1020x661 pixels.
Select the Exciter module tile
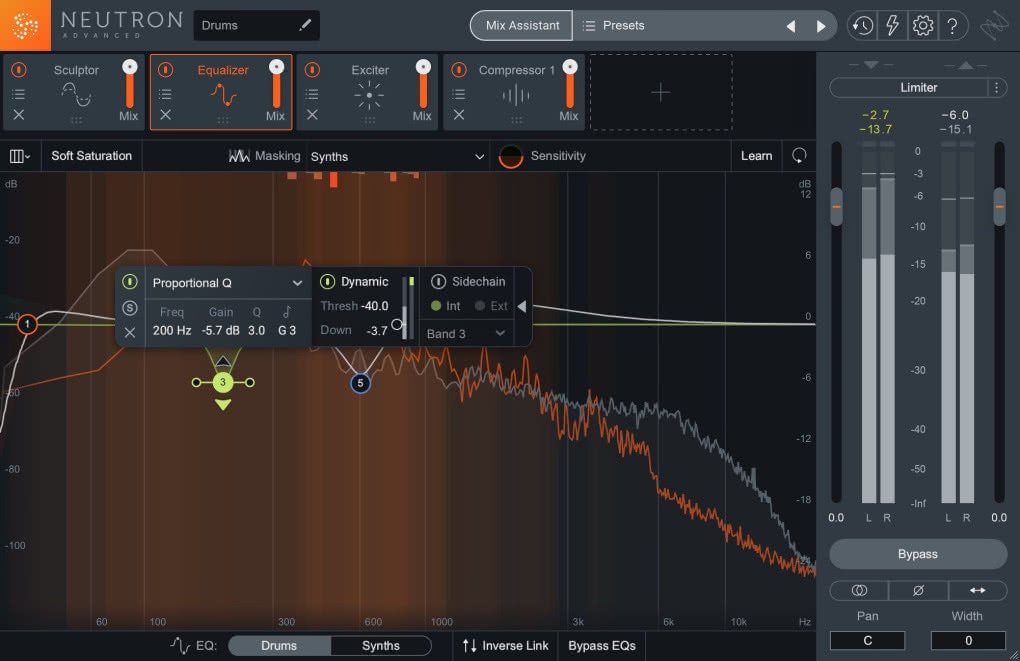point(367,92)
